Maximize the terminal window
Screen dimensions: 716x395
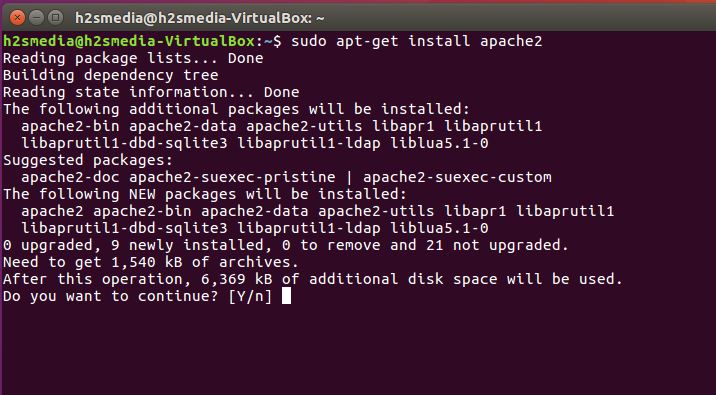56,18
